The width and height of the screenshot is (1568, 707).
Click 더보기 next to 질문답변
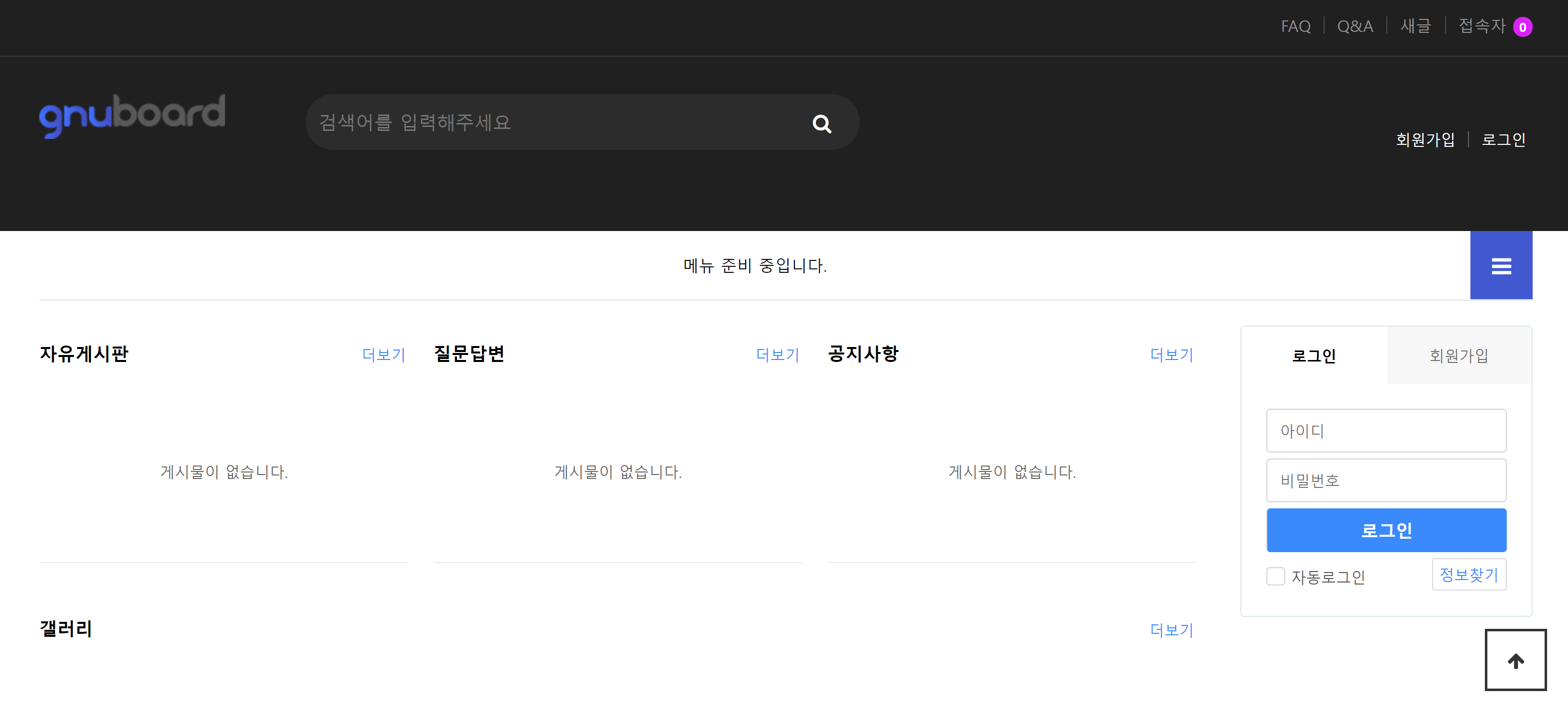pos(777,354)
